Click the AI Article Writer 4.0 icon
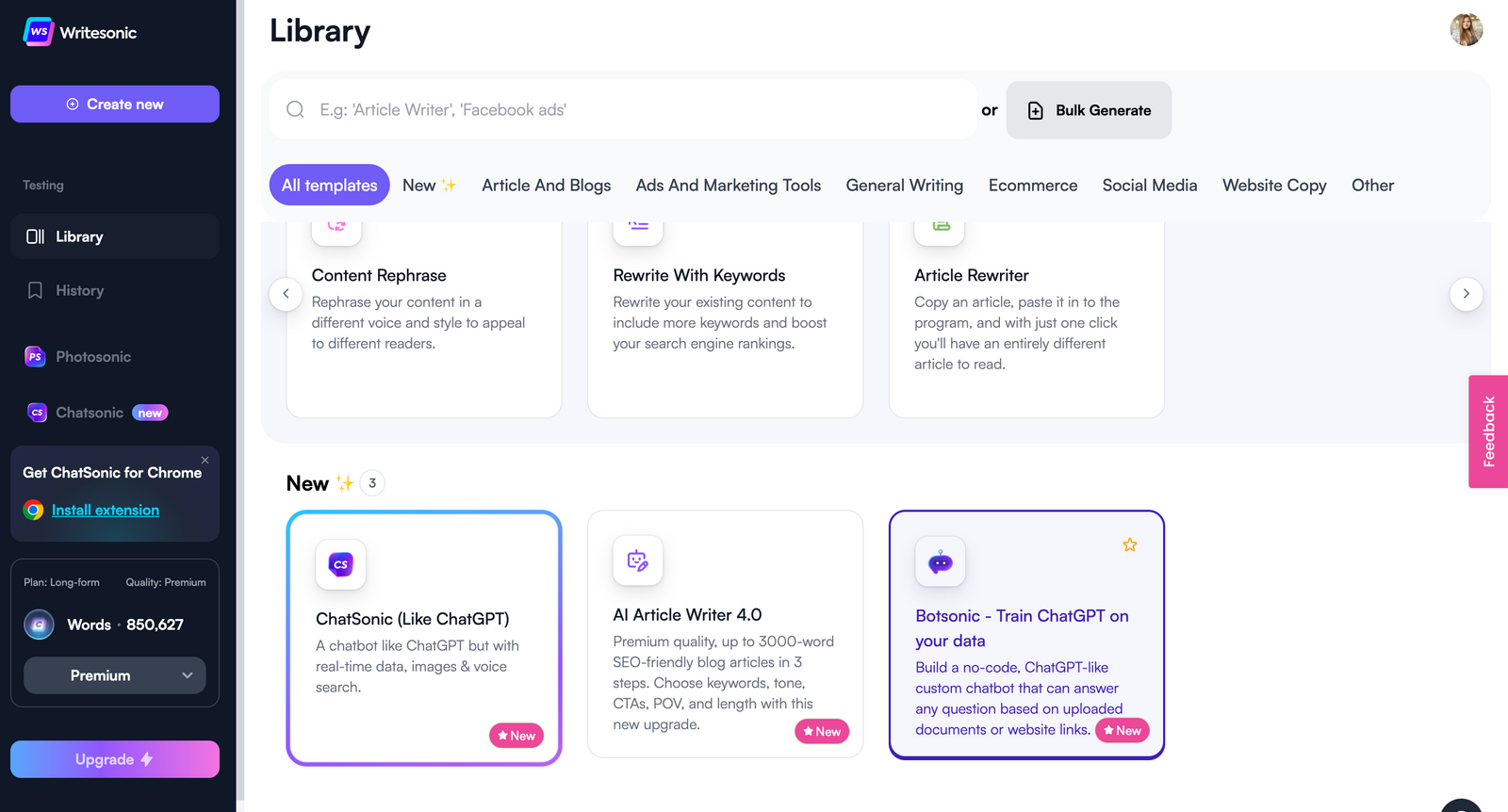This screenshot has width=1508, height=812. tap(638, 560)
